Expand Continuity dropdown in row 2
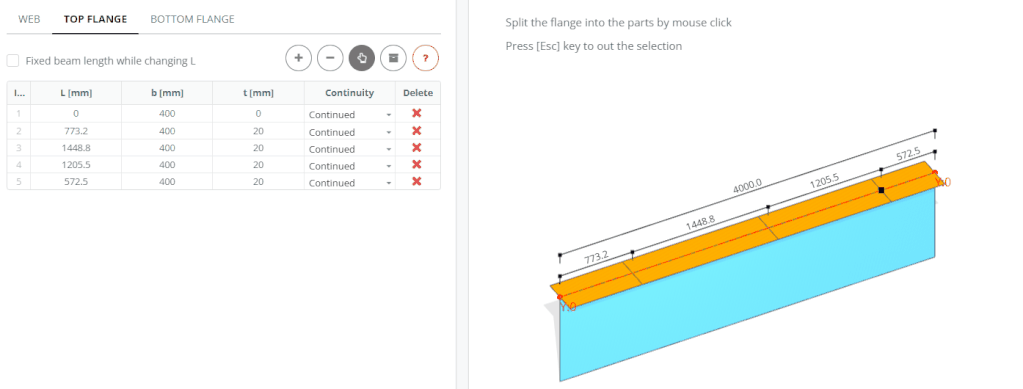Viewport: 1023px width, 389px height. click(x=350, y=132)
